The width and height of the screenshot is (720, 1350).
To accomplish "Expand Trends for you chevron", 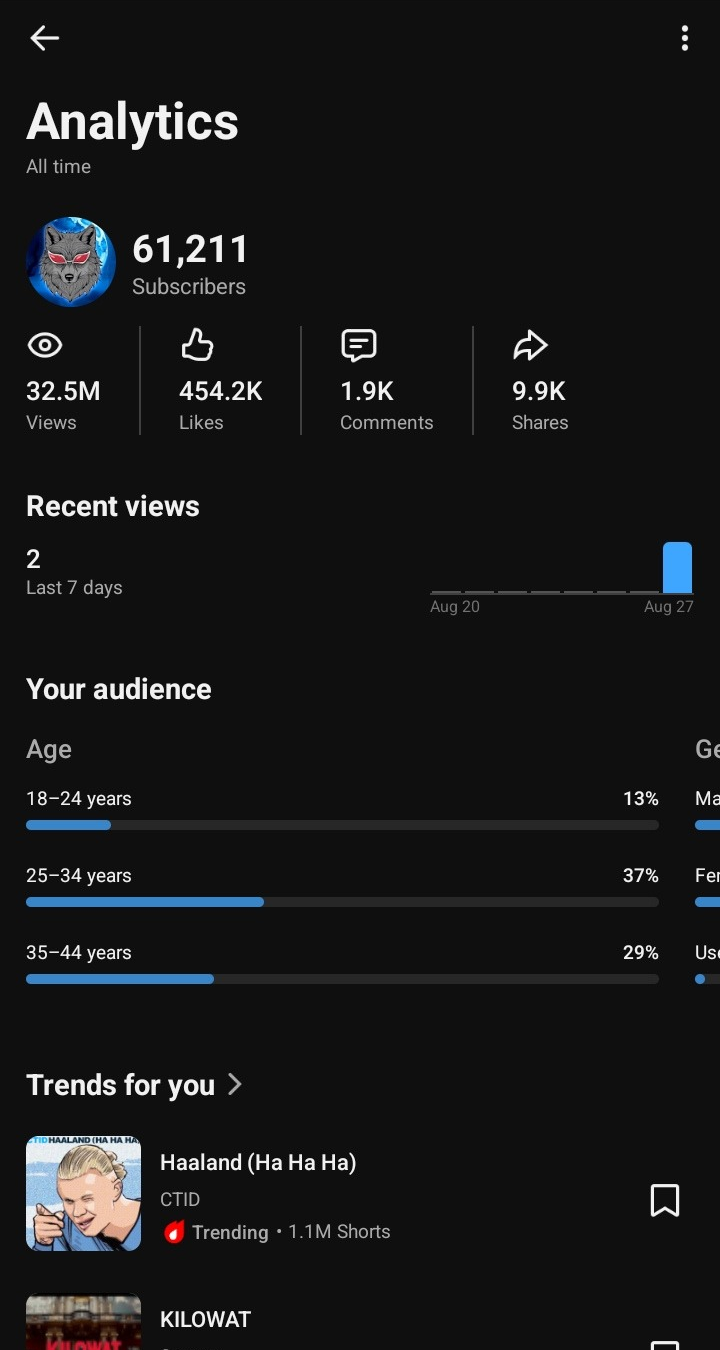I will [235, 1084].
